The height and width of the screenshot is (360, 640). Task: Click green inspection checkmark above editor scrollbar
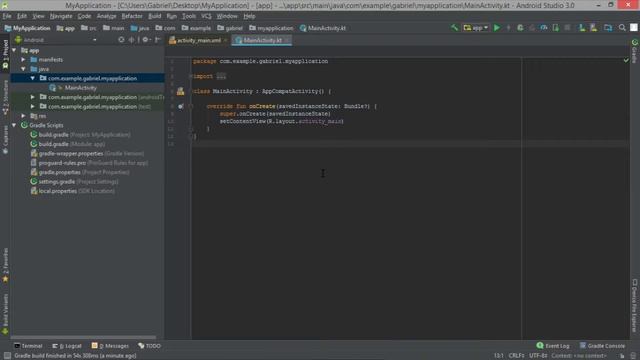626,60
